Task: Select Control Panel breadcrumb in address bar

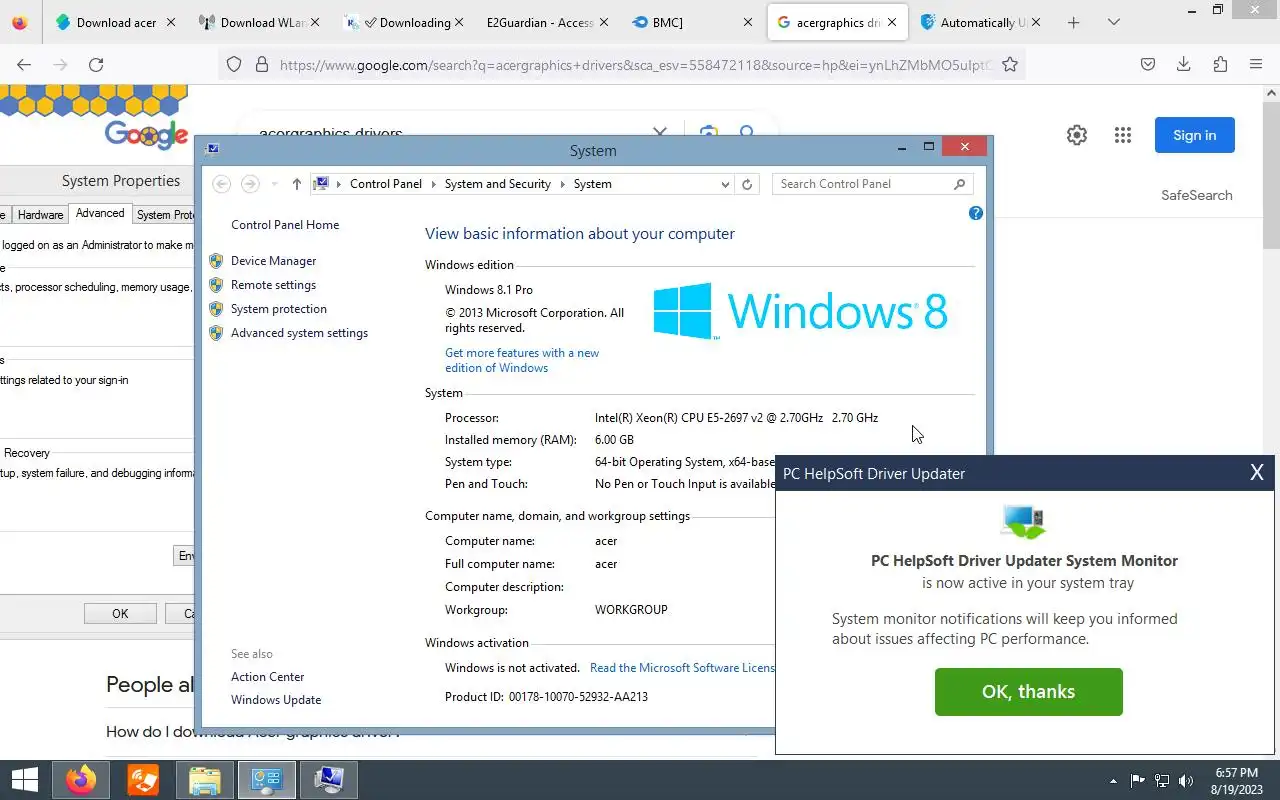Action: click(x=386, y=184)
